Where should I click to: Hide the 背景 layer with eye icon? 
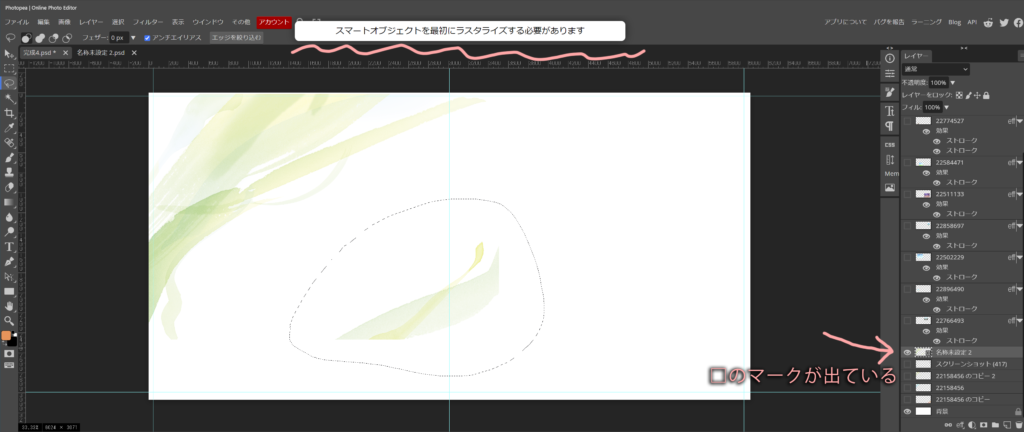pyautogui.click(x=909, y=411)
